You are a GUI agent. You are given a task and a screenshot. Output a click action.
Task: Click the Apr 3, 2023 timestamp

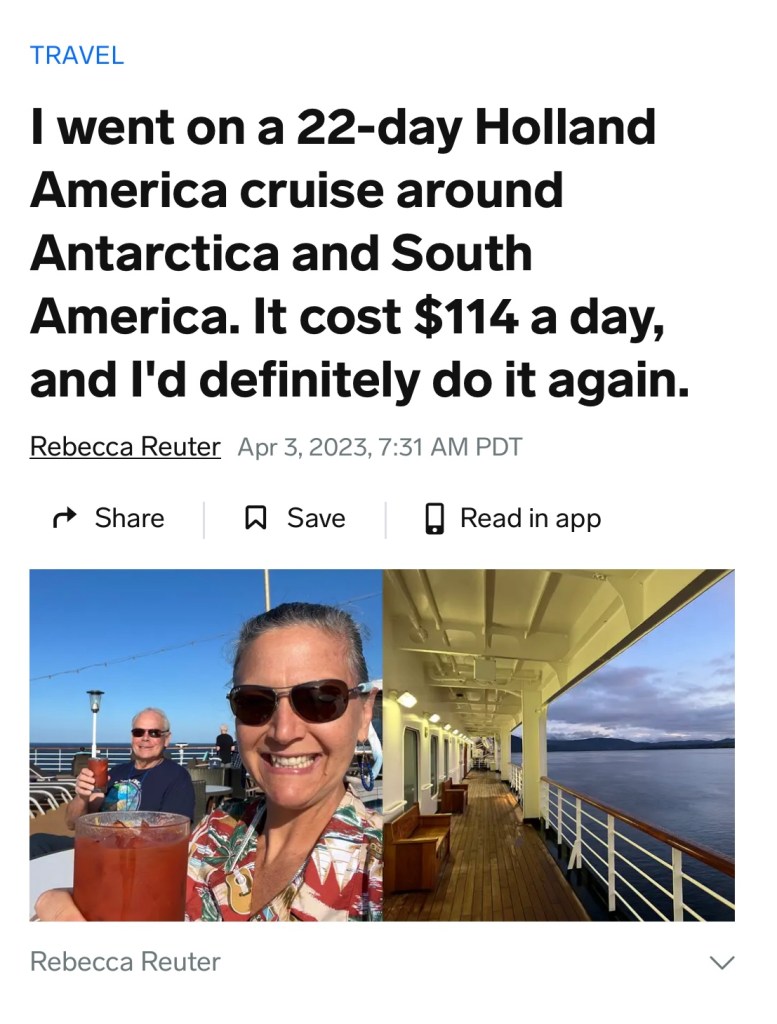(x=380, y=446)
